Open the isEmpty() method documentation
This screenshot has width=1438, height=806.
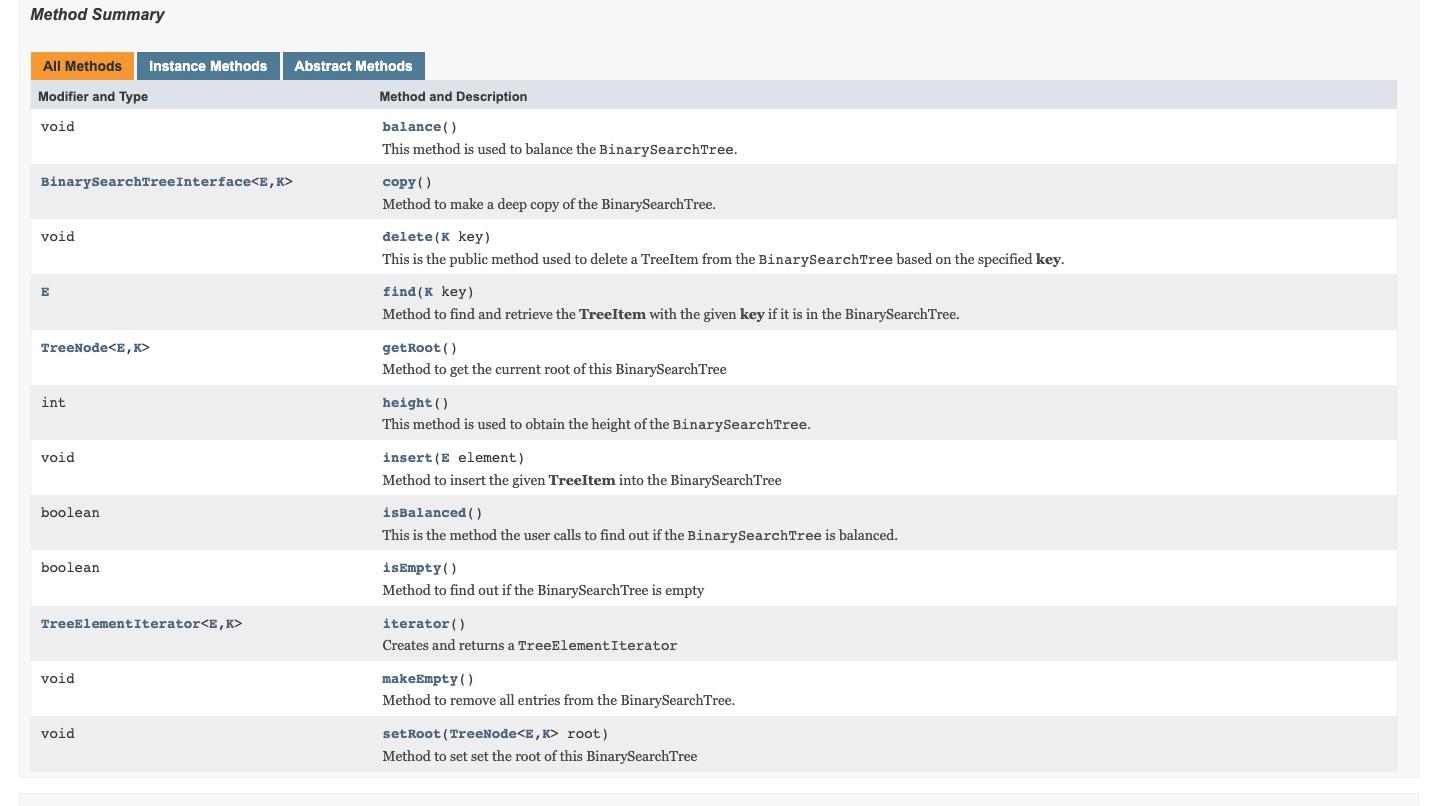(x=411, y=567)
